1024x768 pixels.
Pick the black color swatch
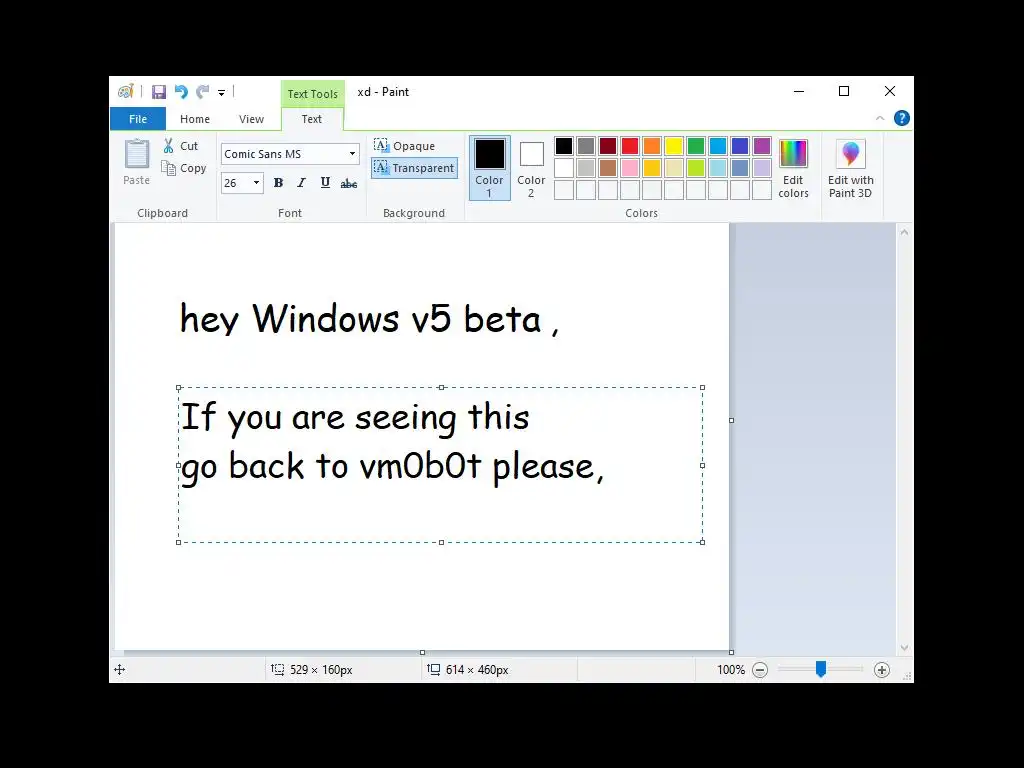(x=564, y=146)
